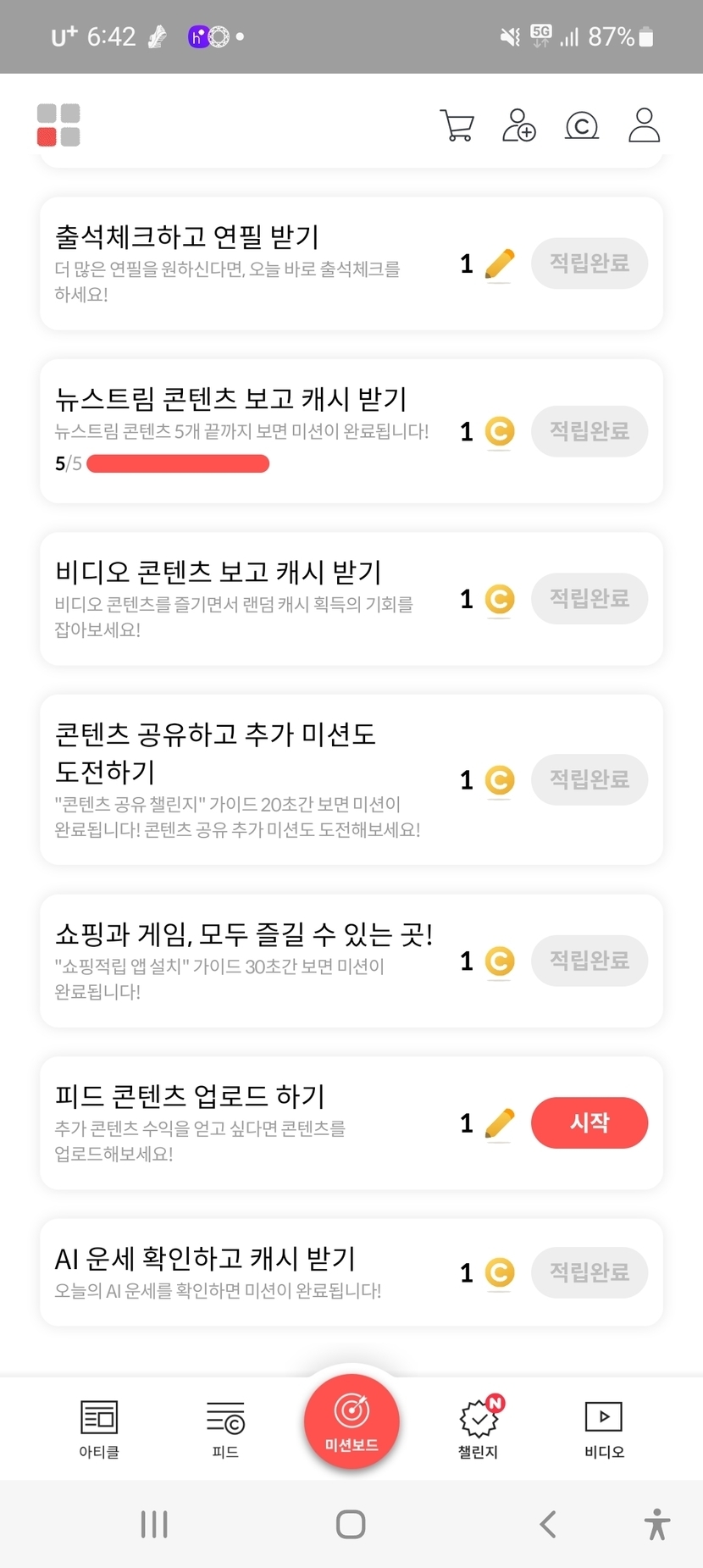Switch to the 피드 tab

225,1428
